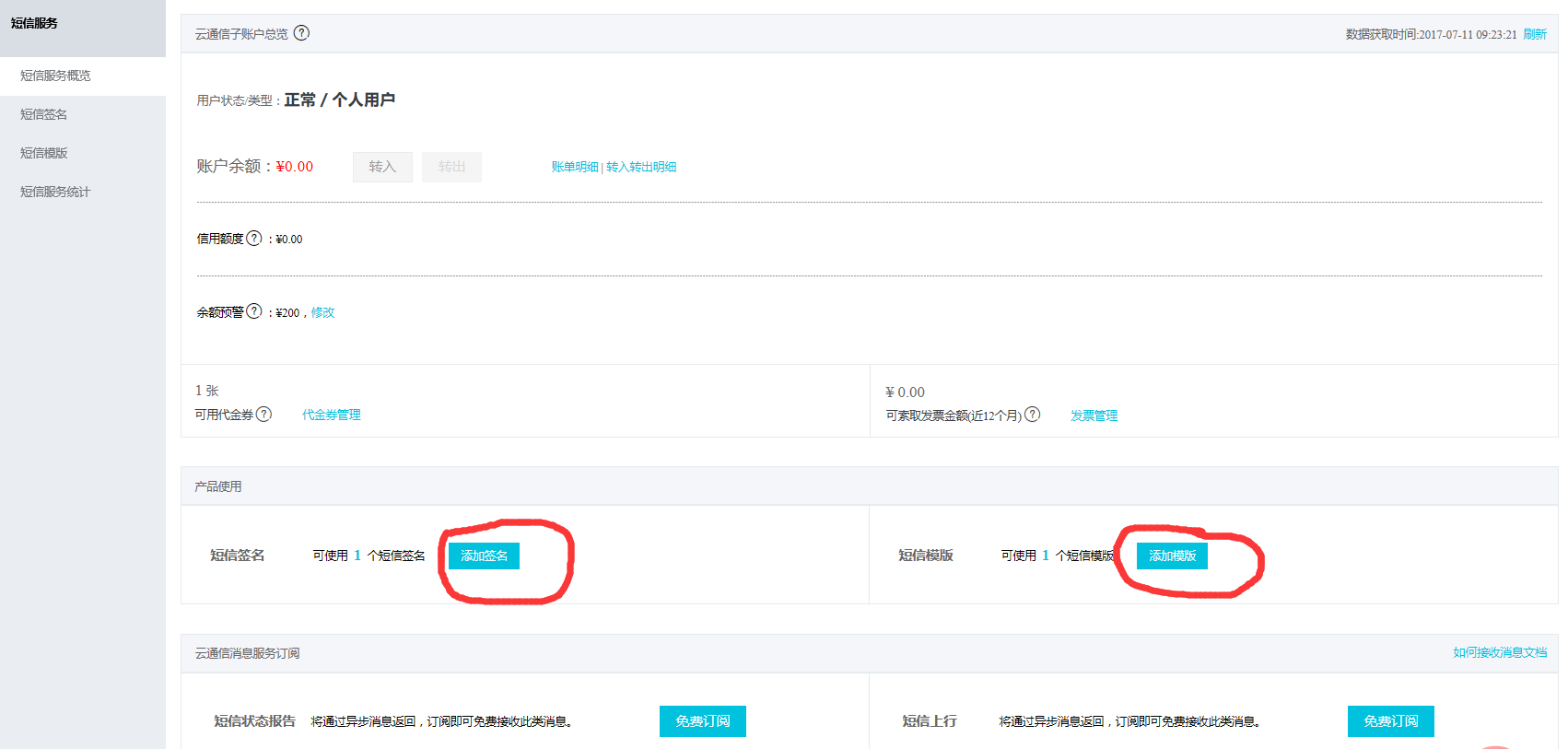Viewport: 1568px width, 749px height.
Task: Open 转入转出明细 link
Action: pyautogui.click(x=641, y=167)
